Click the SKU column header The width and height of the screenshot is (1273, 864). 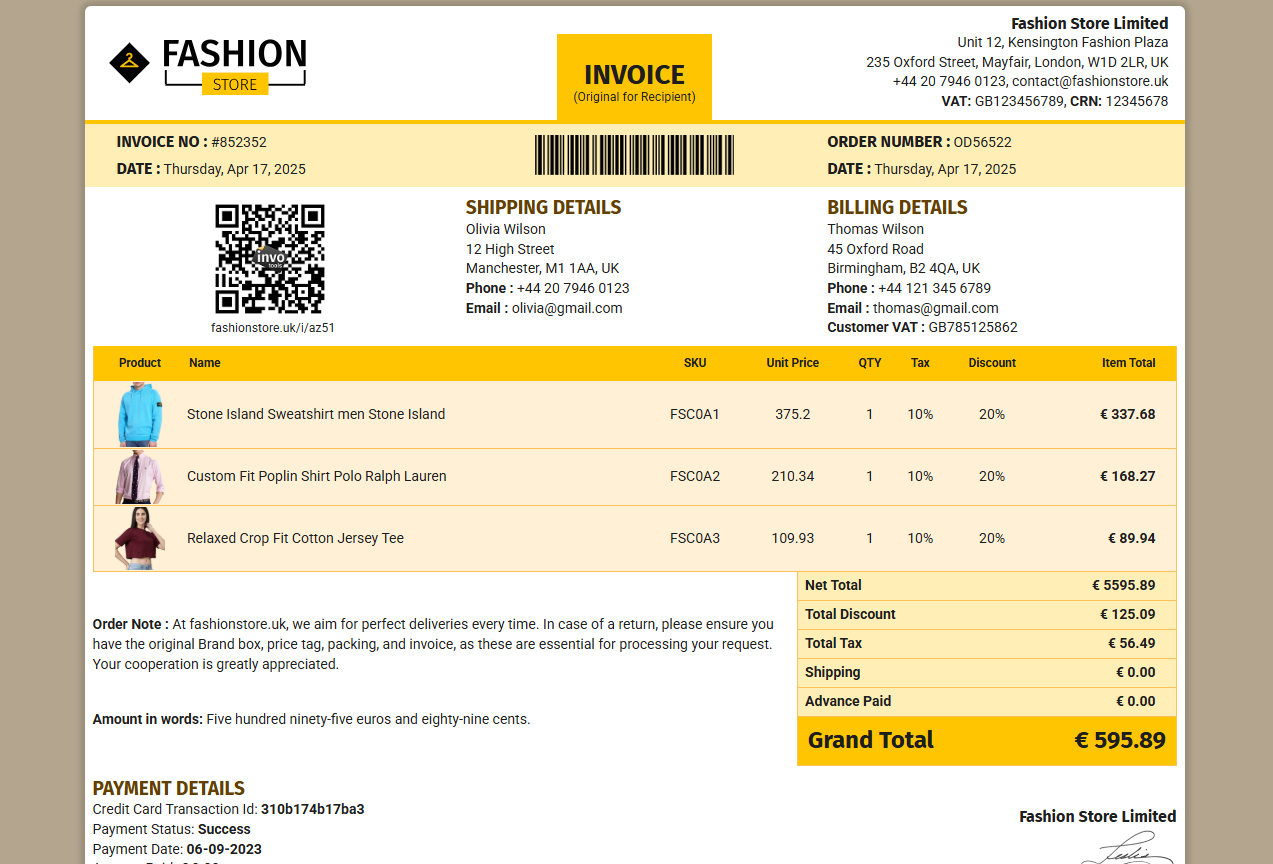click(x=695, y=363)
